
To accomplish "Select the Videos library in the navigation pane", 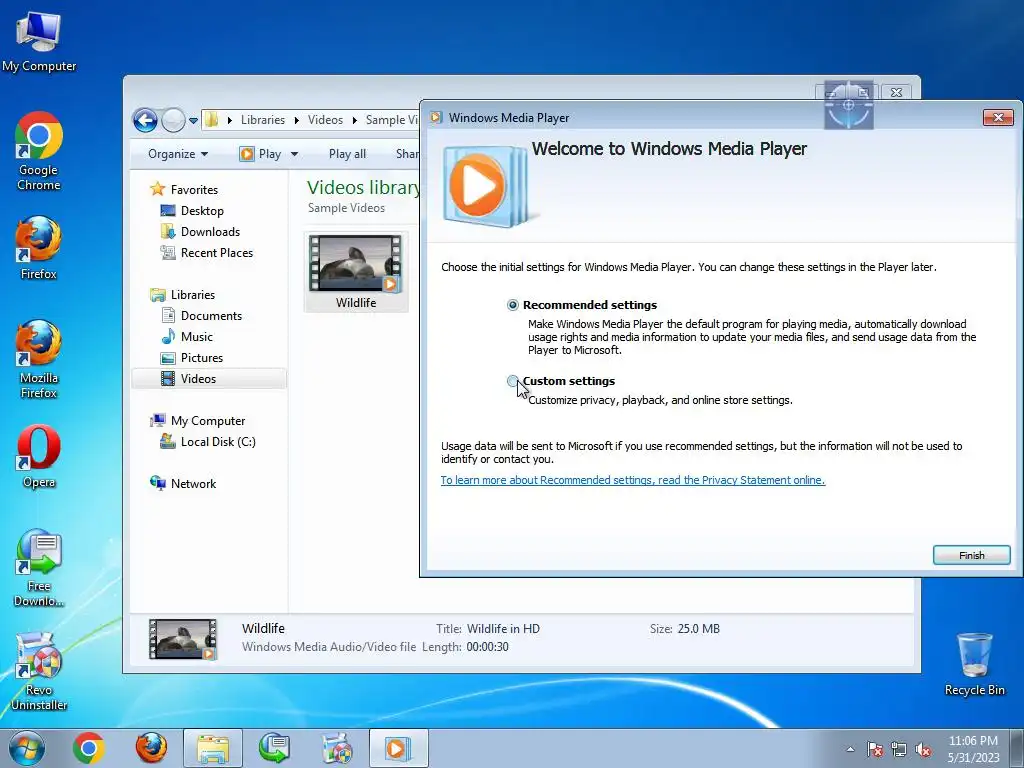I will pyautogui.click(x=209, y=379).
